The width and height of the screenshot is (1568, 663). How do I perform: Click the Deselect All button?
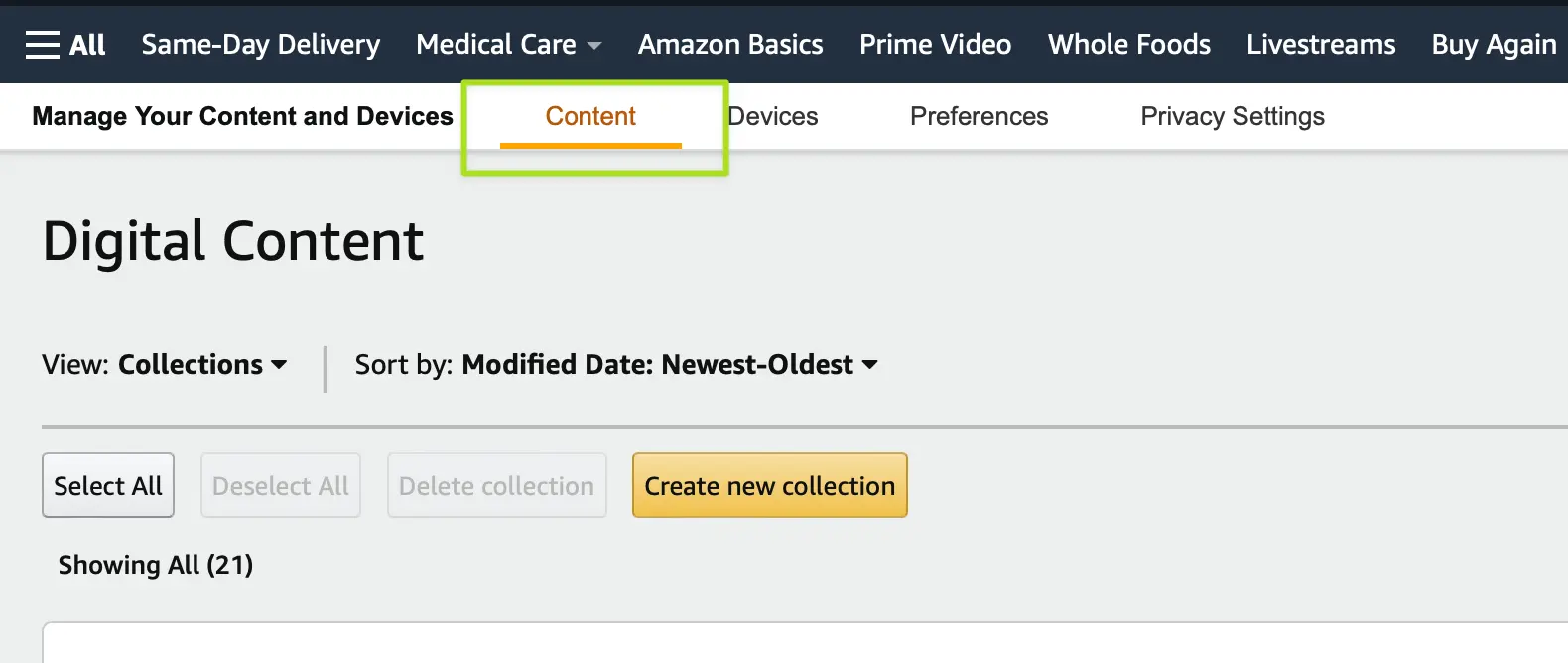pos(281,485)
